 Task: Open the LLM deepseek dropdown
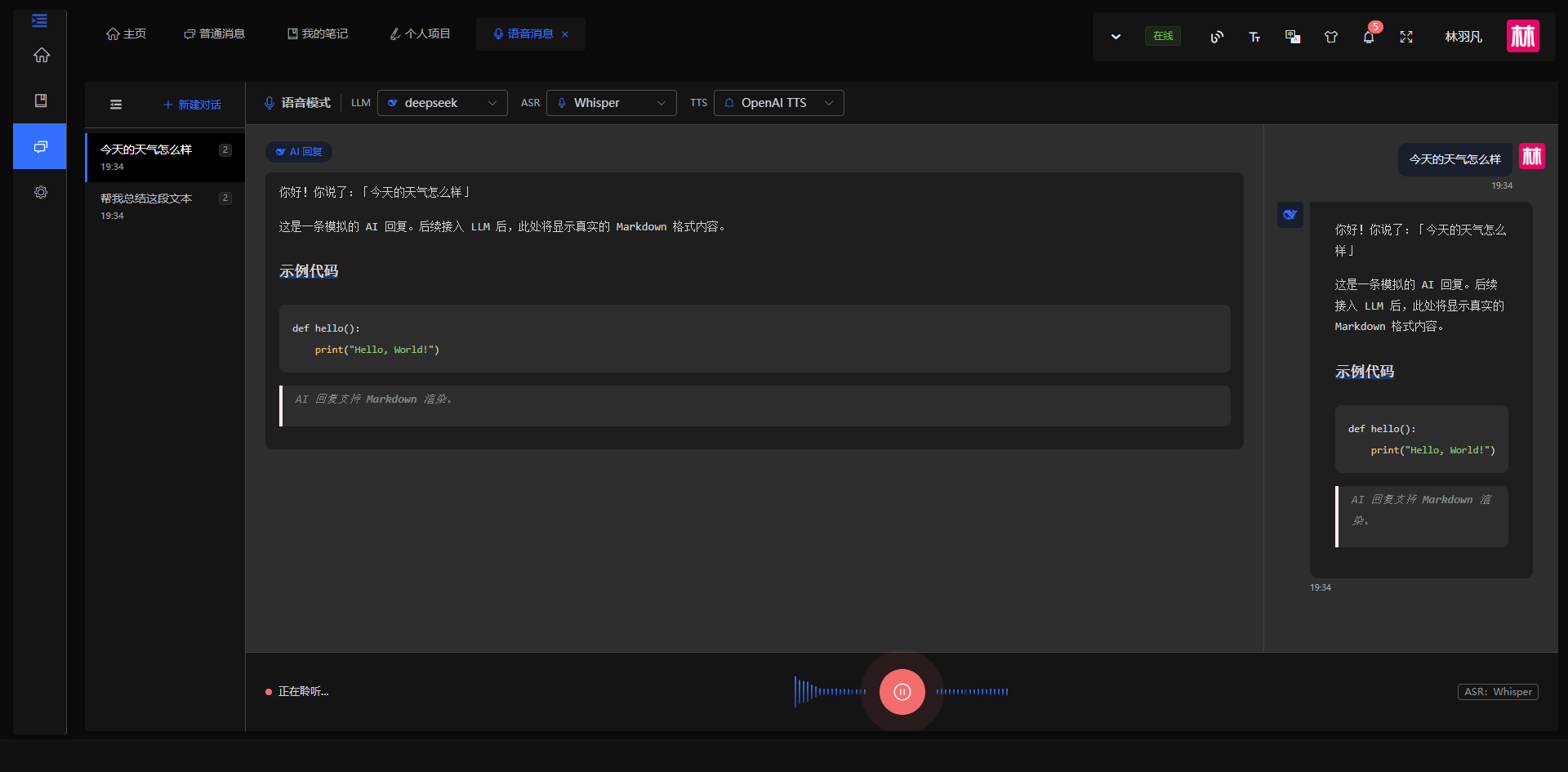(443, 103)
